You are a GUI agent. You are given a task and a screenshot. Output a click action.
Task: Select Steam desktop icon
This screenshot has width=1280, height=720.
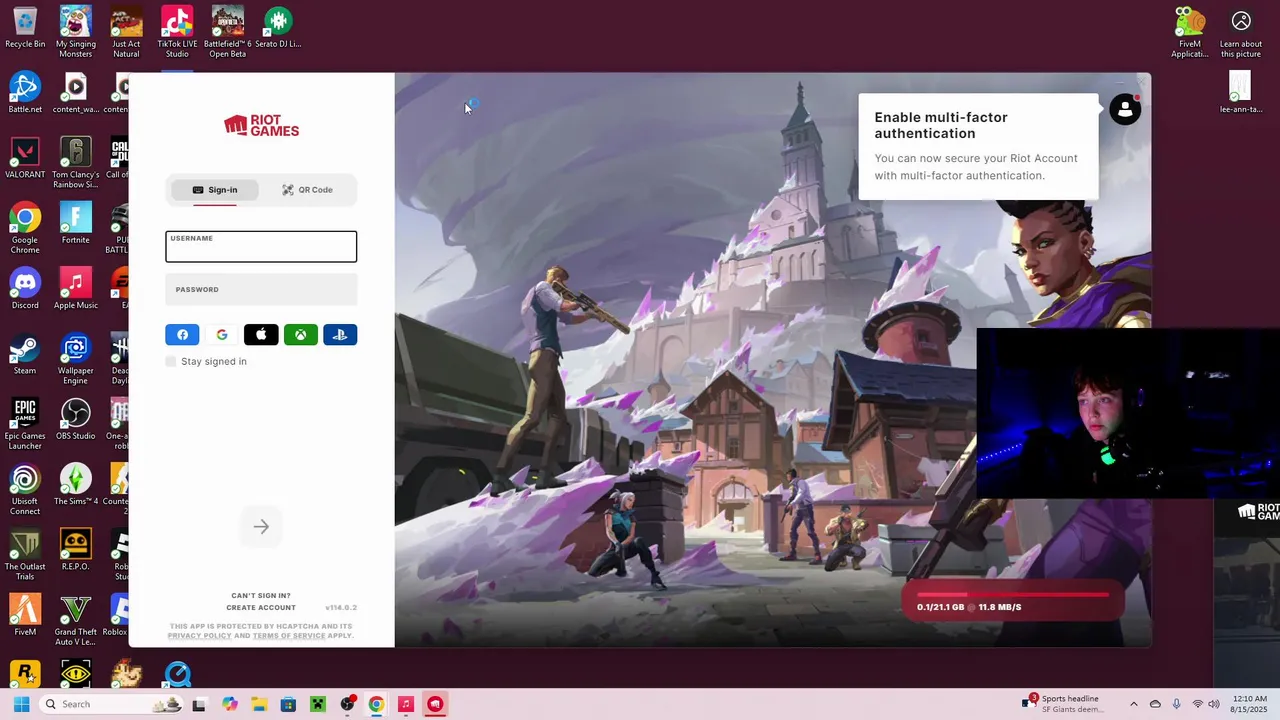tap(25, 354)
